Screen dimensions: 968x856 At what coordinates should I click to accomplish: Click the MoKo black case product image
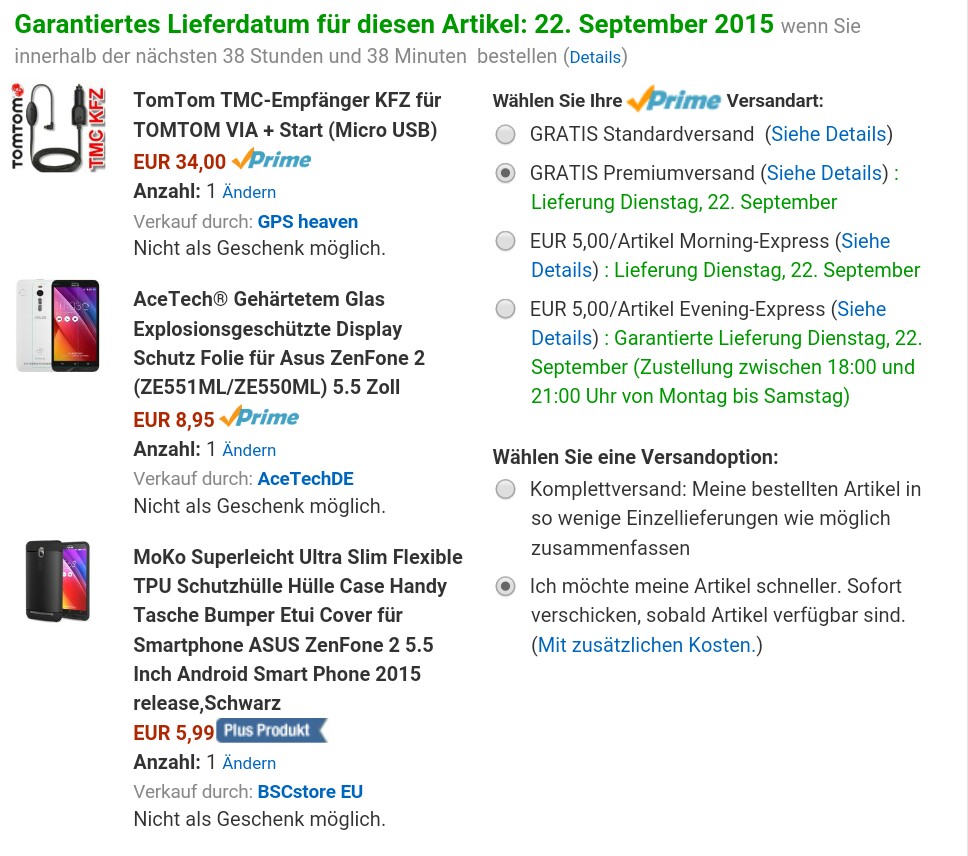[58, 580]
